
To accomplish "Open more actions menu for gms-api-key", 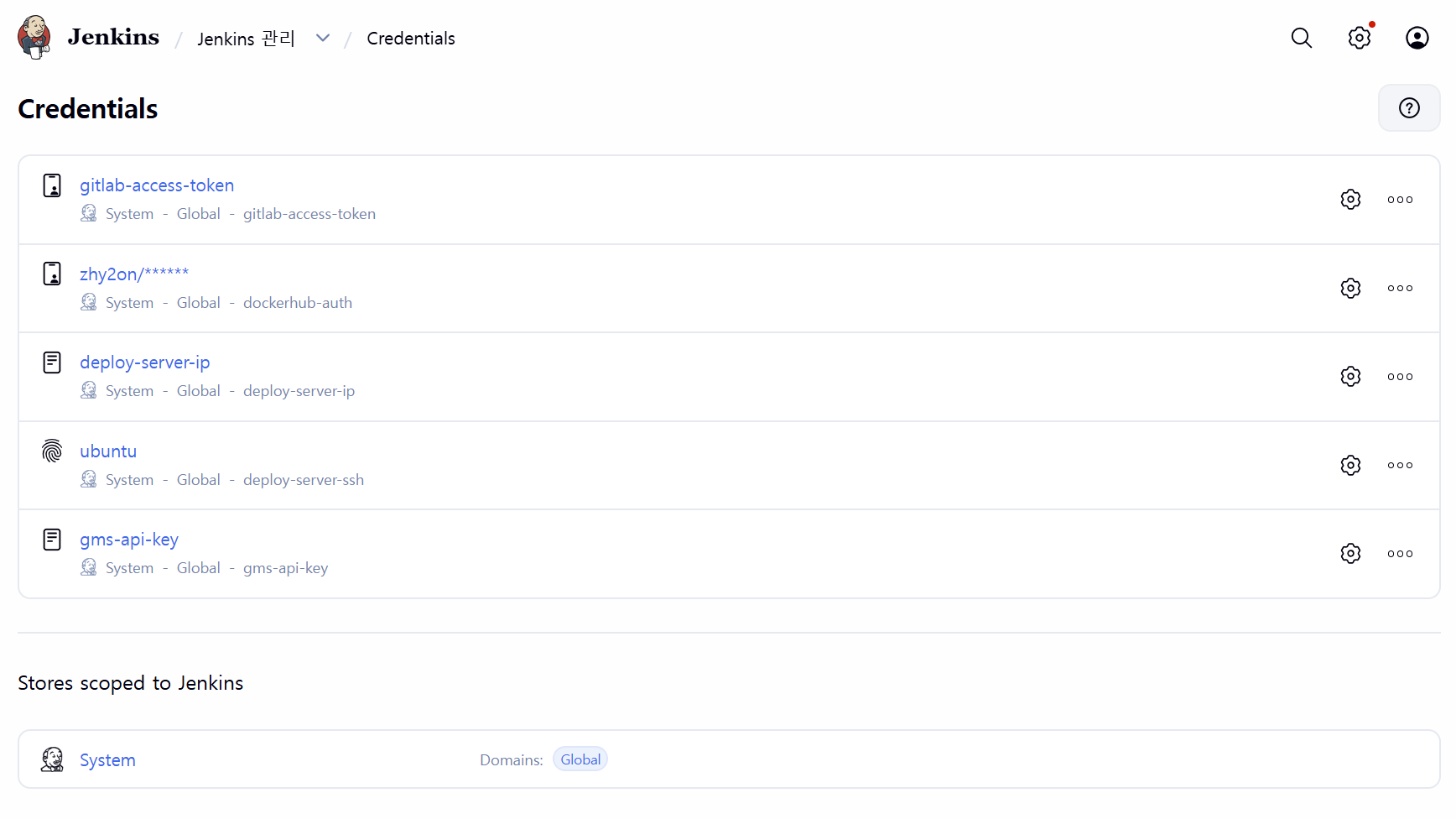I will point(1400,554).
